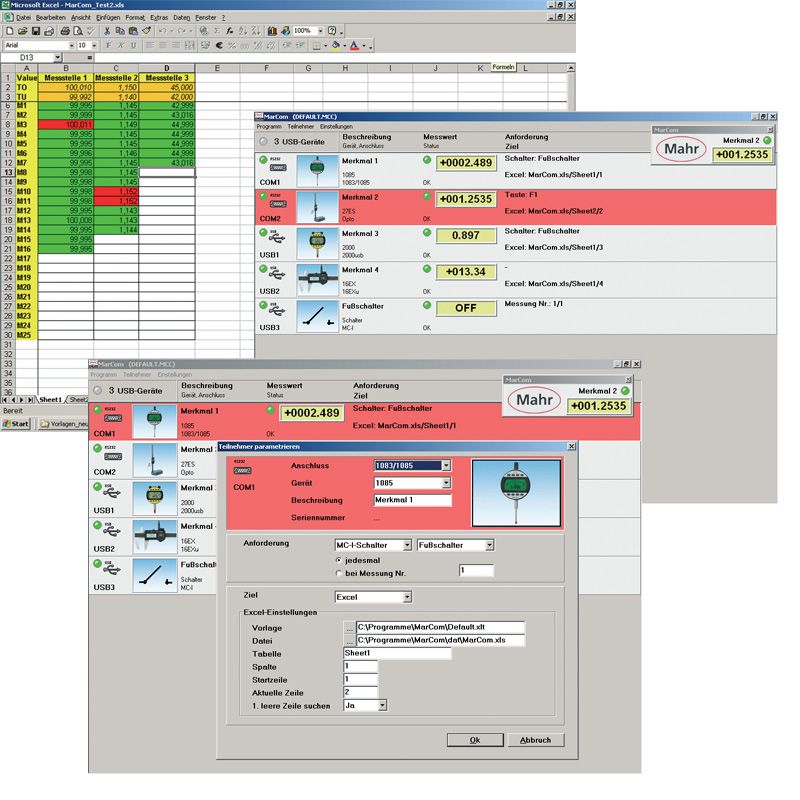Select the 'jedesmal' radio option
Screen dimensions: 800x800
tap(338, 560)
